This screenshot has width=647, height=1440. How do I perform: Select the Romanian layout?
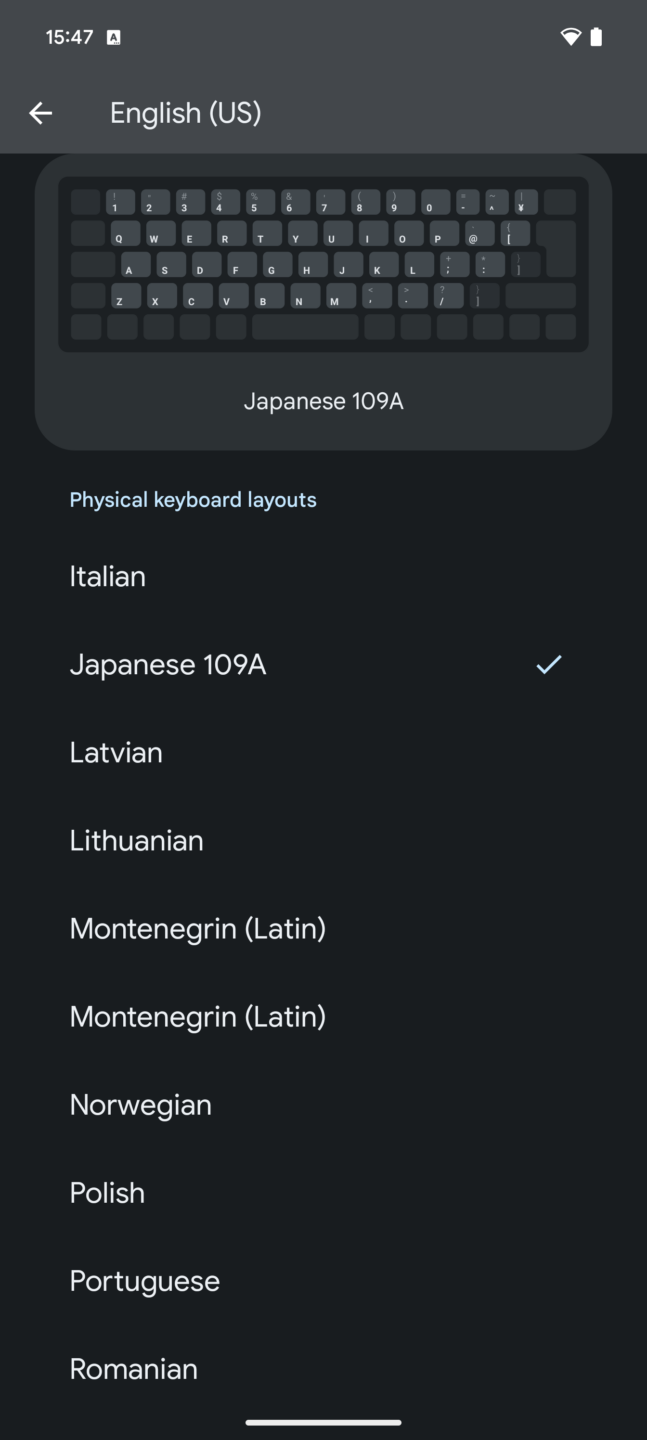133,1368
